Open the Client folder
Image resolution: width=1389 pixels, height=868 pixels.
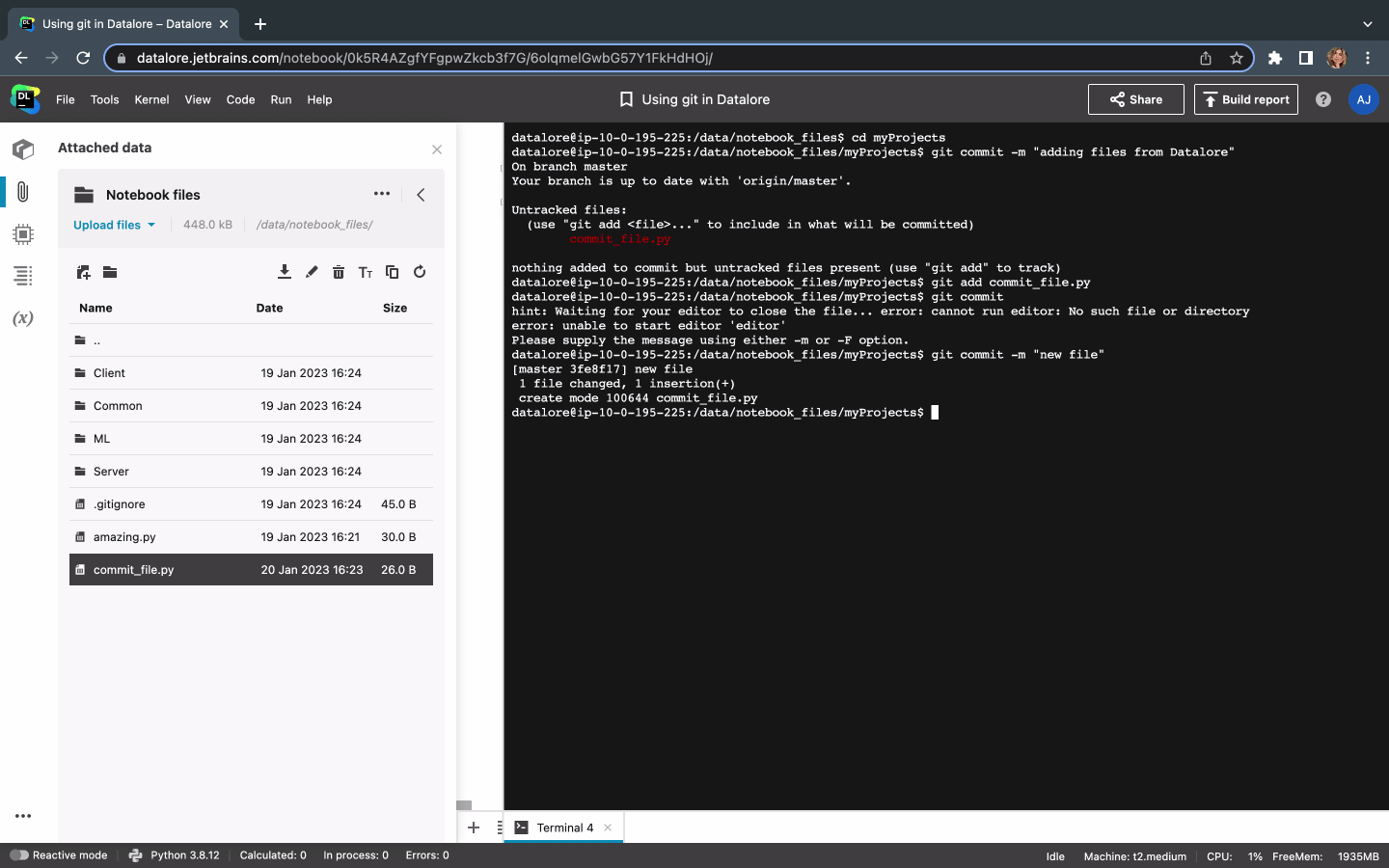tap(109, 373)
